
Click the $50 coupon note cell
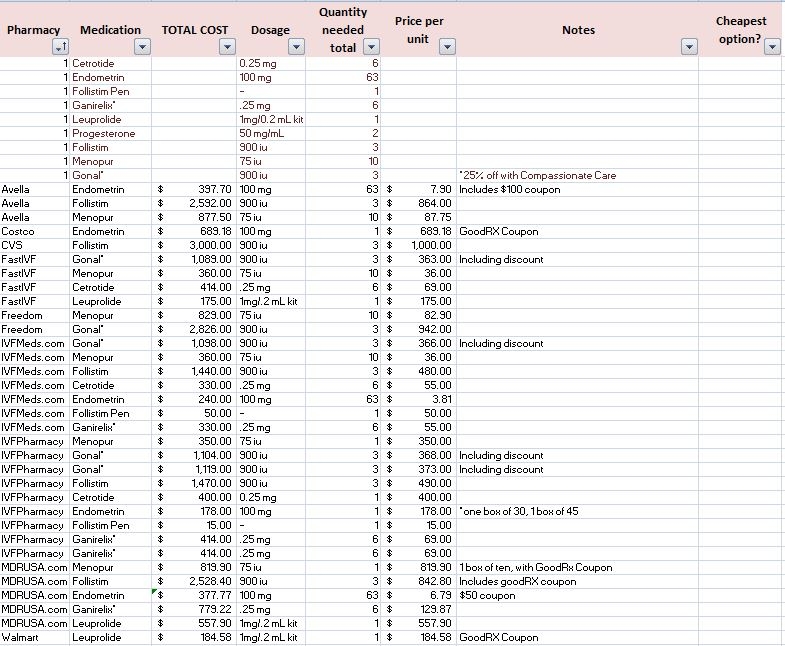pos(578,596)
